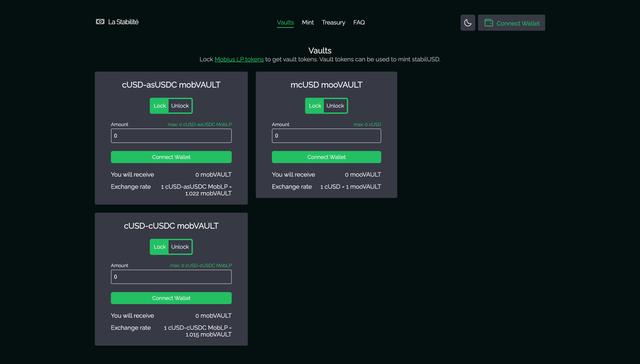Follow the Mobius LP tokens link
The width and height of the screenshot is (640, 364).
point(239,59)
